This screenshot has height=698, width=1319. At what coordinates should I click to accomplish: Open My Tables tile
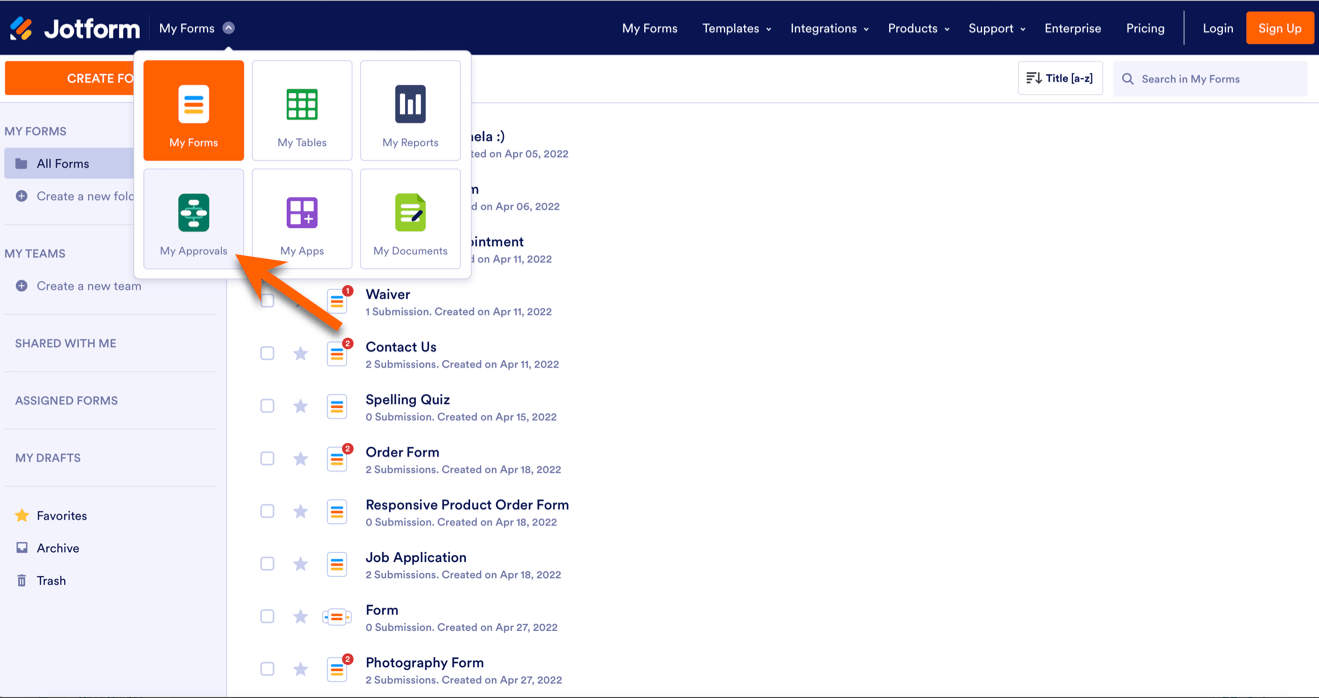point(302,110)
